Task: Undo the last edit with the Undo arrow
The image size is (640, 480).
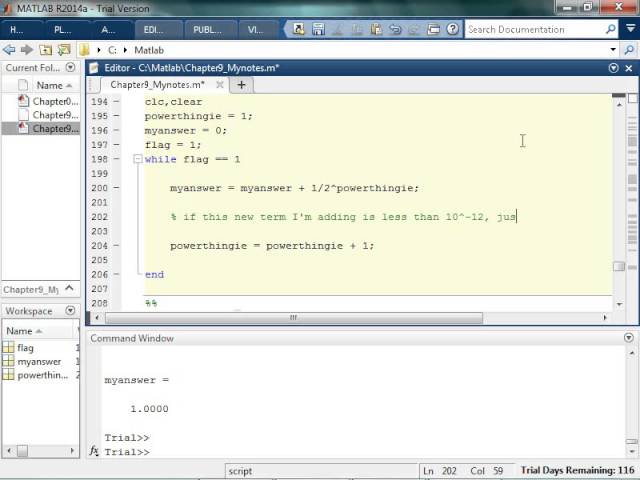Action: point(395,29)
